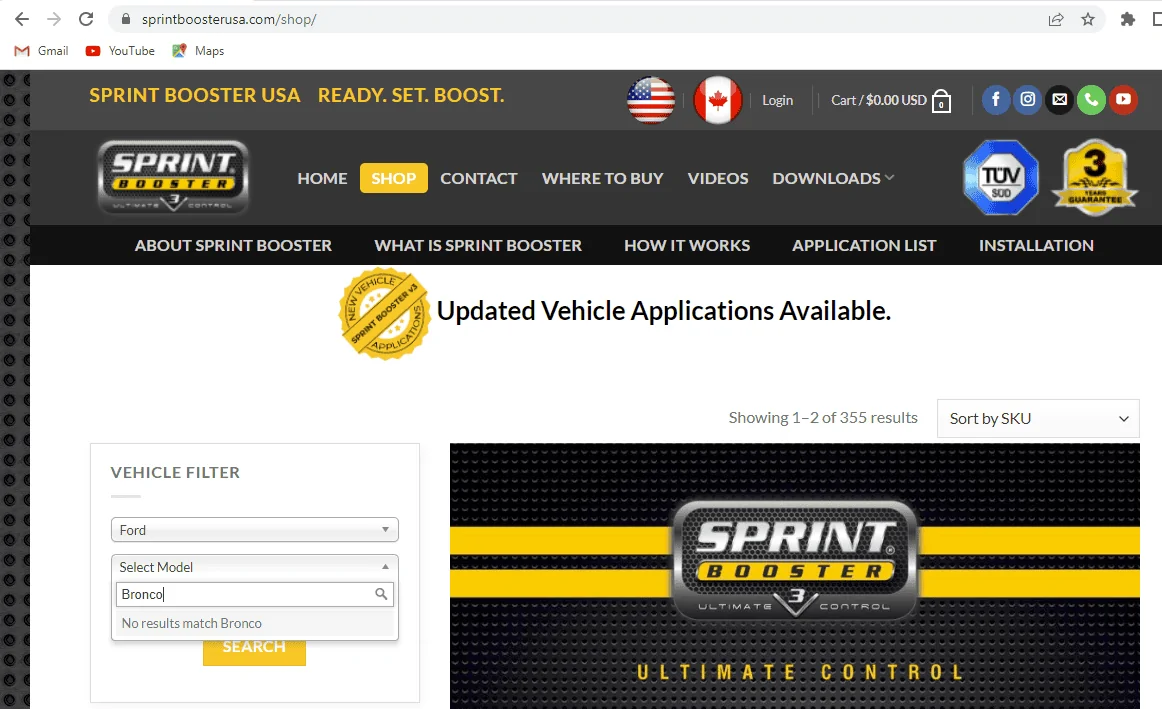Open the Instagram social icon
The image size is (1162, 709).
(1028, 99)
